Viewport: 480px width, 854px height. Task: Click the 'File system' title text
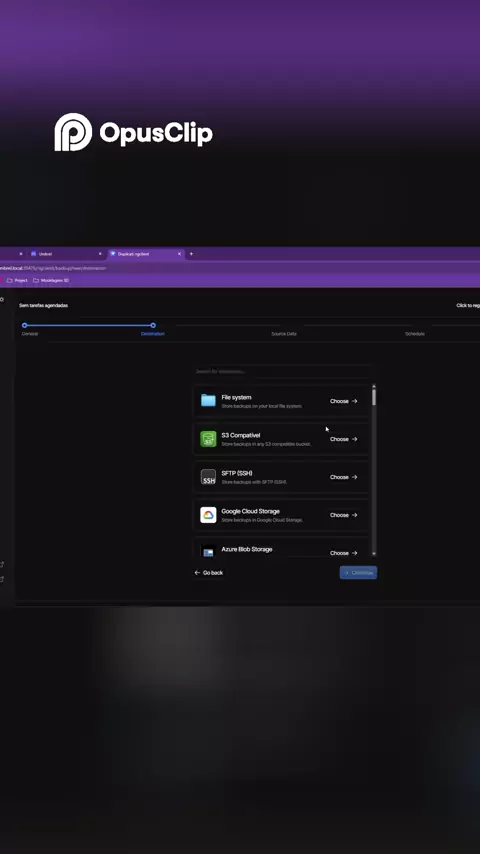point(236,398)
